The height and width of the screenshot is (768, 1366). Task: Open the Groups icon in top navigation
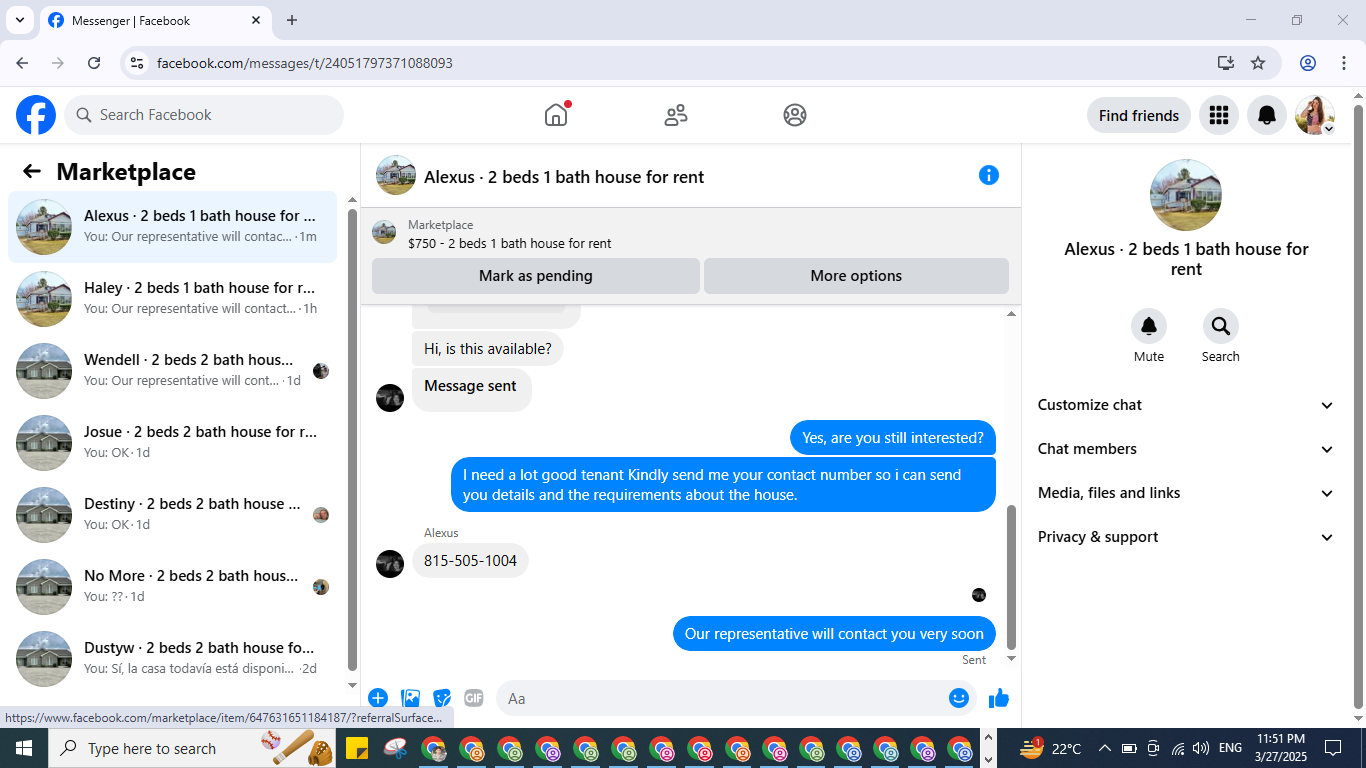[795, 115]
